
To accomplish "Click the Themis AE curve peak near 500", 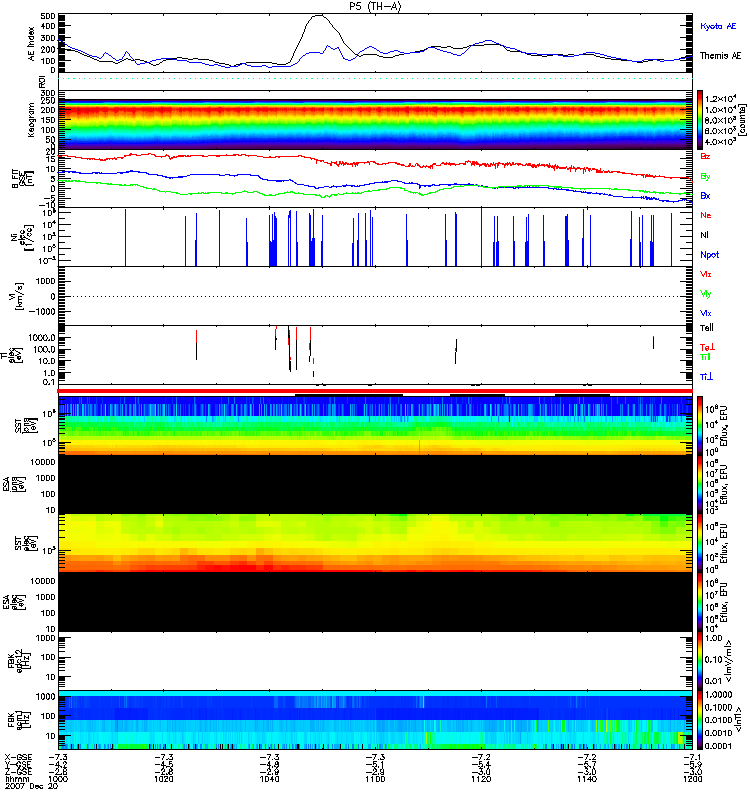I will point(318,15).
